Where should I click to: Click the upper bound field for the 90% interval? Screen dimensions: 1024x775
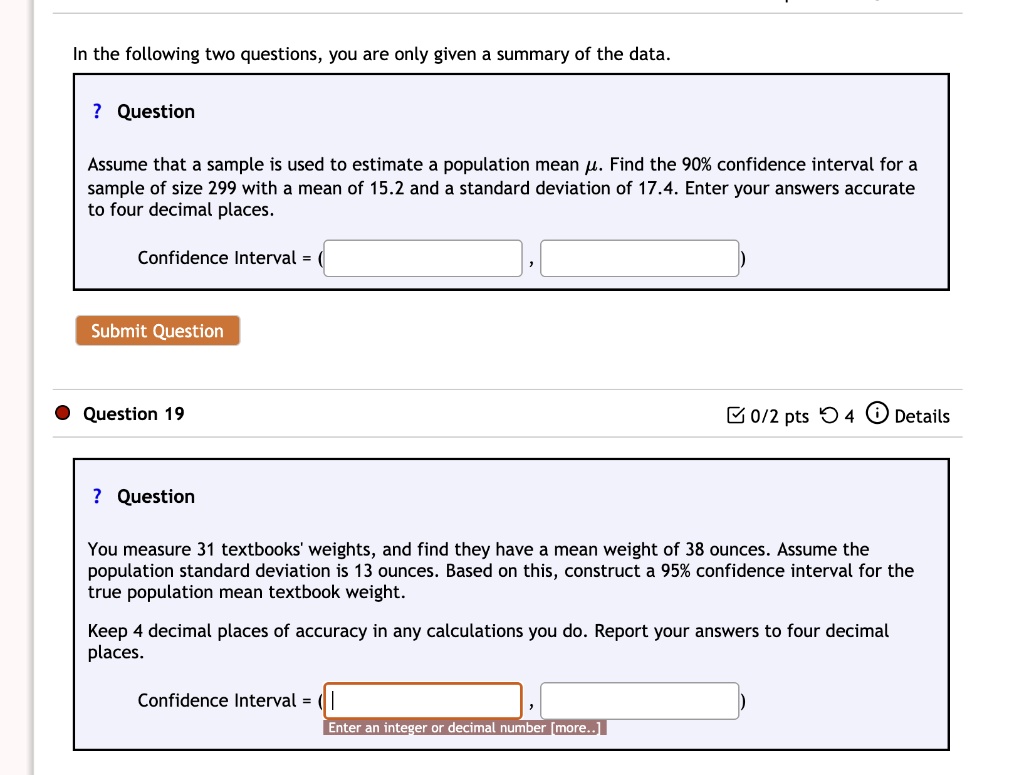click(x=638, y=257)
